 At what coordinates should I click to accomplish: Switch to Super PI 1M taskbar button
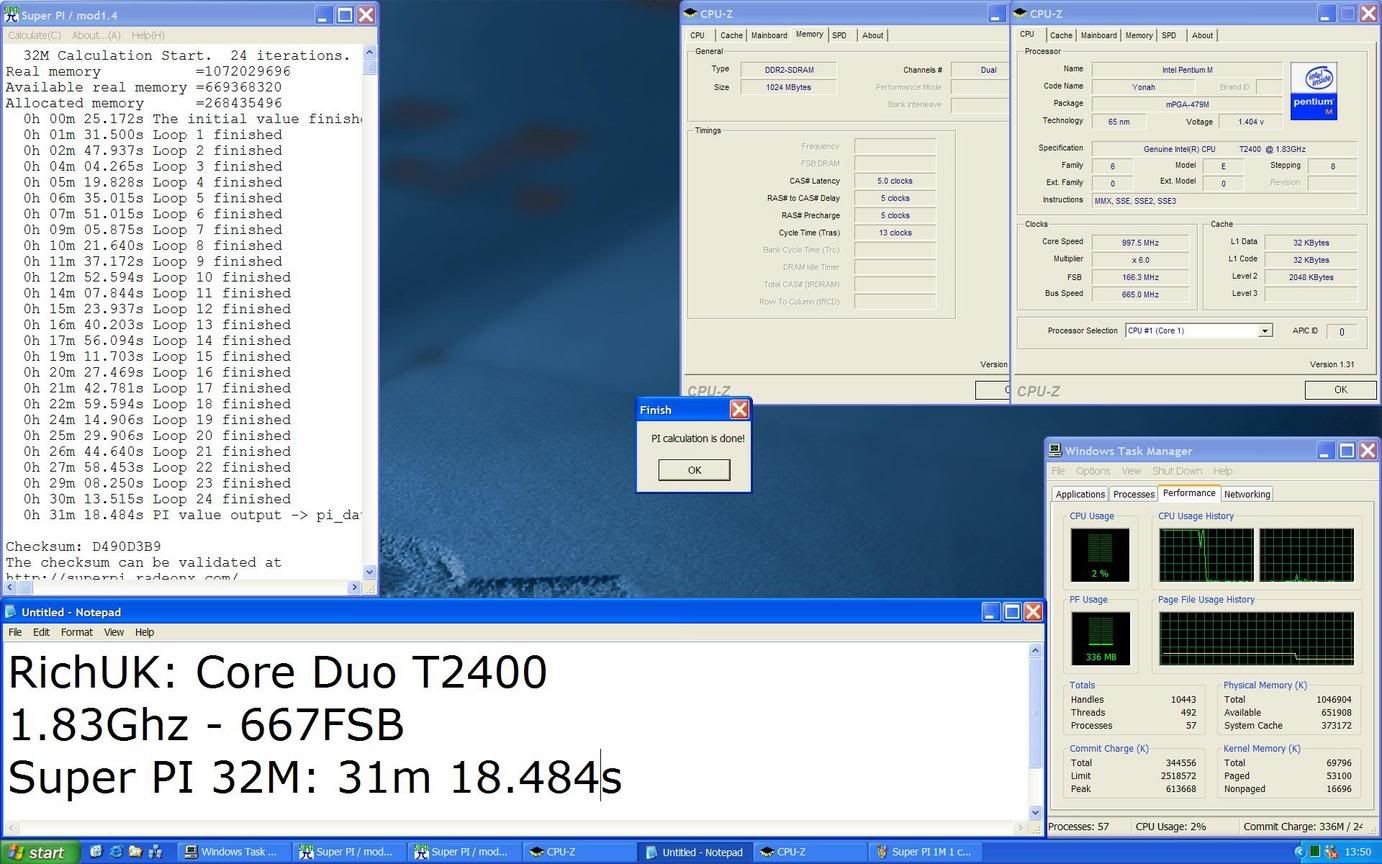pos(926,852)
